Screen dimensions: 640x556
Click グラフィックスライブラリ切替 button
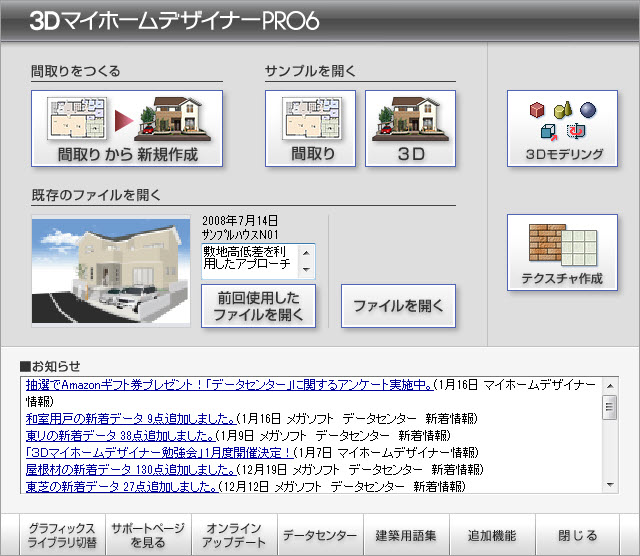click(62, 535)
